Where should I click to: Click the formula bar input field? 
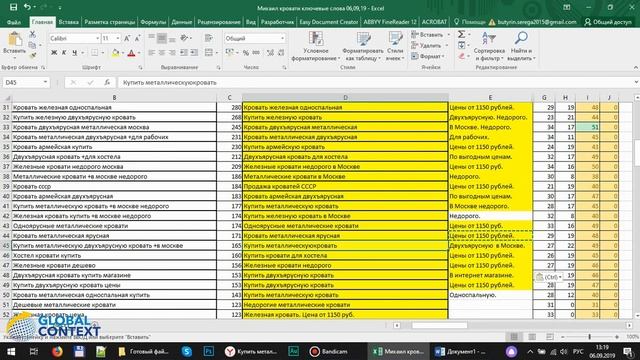(x=376, y=82)
